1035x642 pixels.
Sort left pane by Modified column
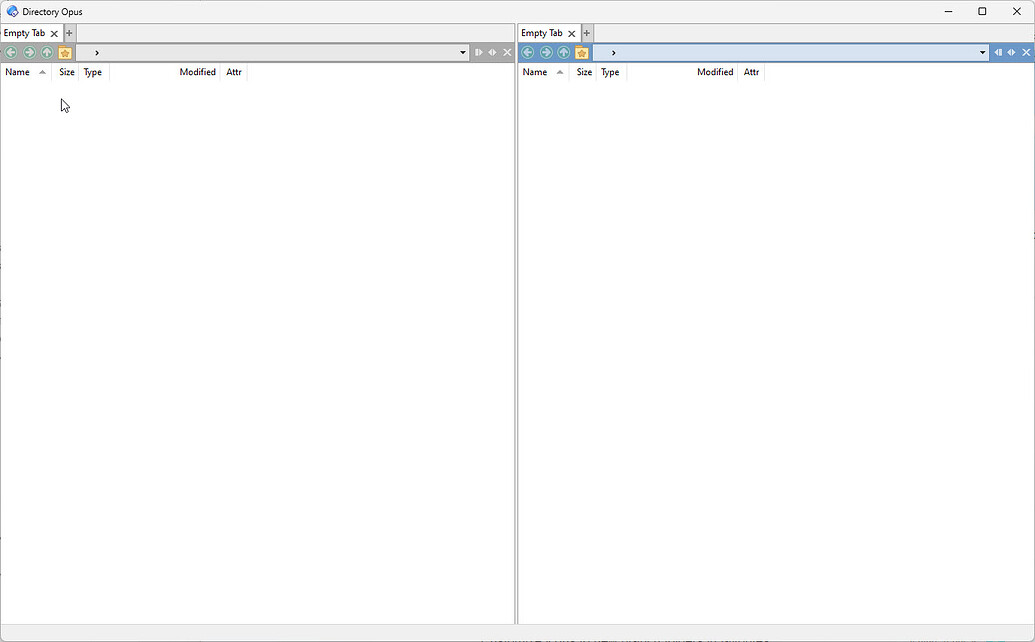[x=166, y=72]
